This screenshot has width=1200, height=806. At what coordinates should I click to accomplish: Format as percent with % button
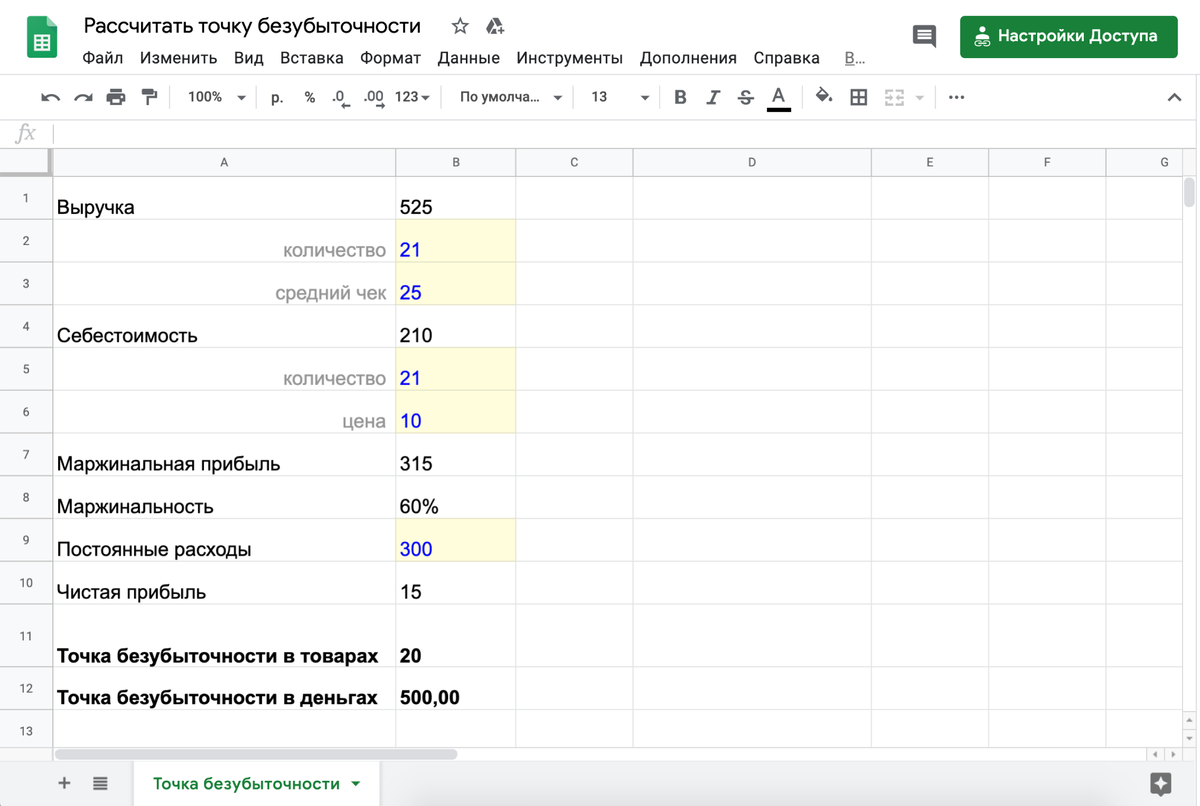[310, 97]
